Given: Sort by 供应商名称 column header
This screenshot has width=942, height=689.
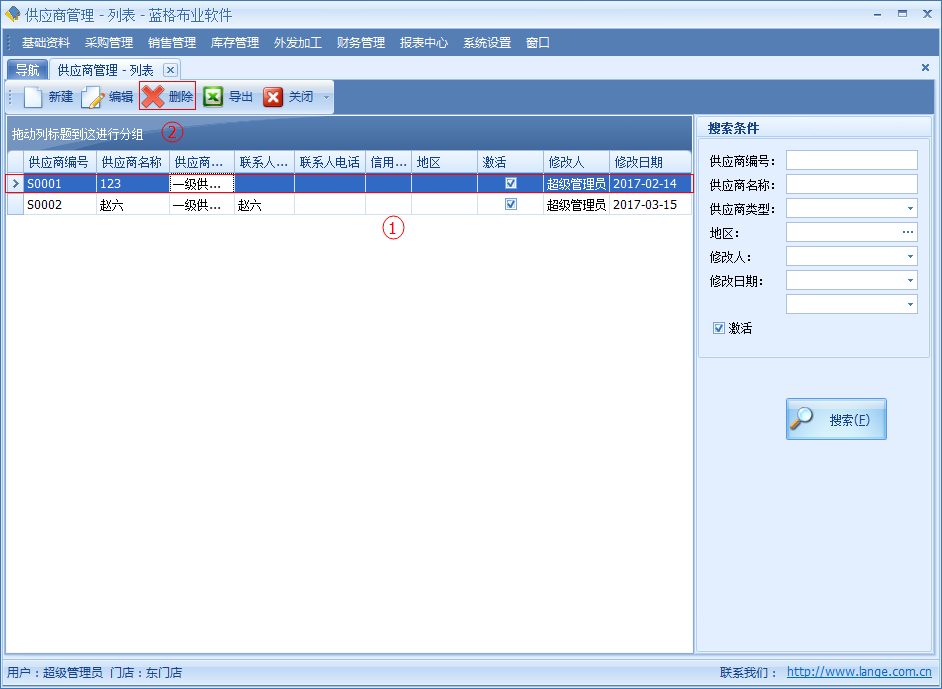Looking at the screenshot, I should coord(133,162).
